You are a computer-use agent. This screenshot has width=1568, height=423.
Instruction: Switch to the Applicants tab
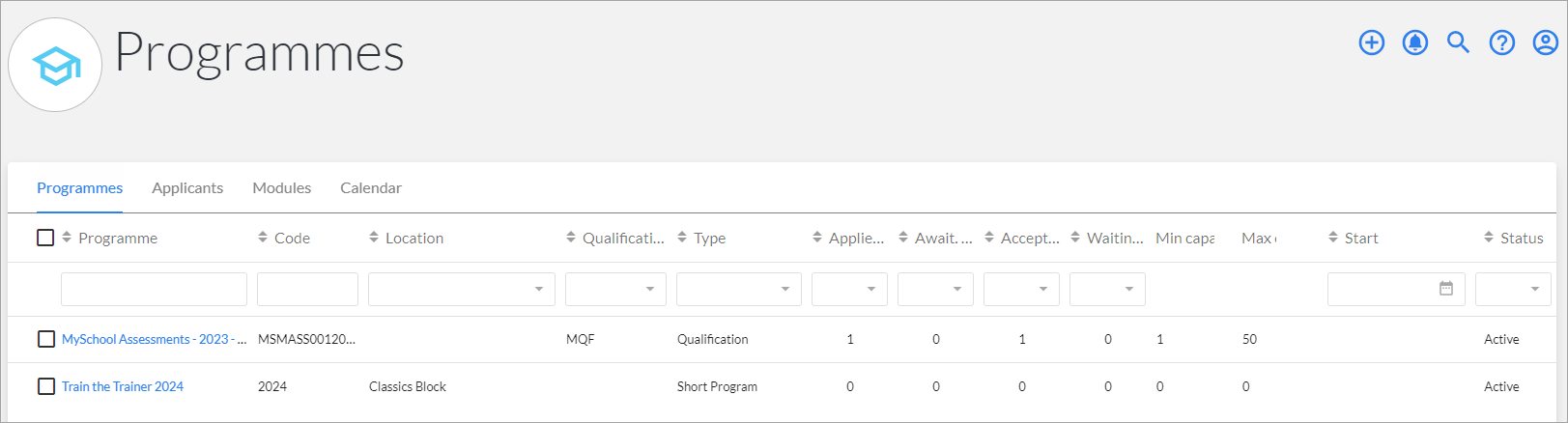pos(187,187)
